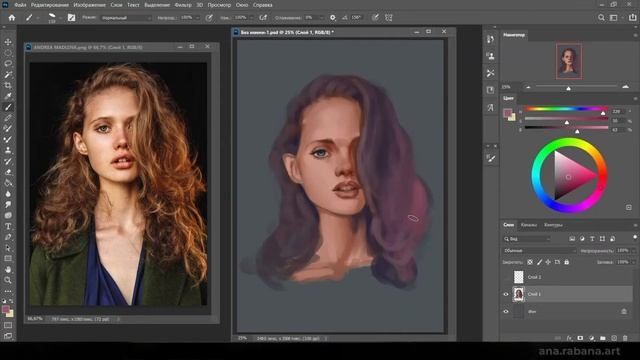Open the Изображение menu
This screenshot has width=640, height=360.
point(89,5)
